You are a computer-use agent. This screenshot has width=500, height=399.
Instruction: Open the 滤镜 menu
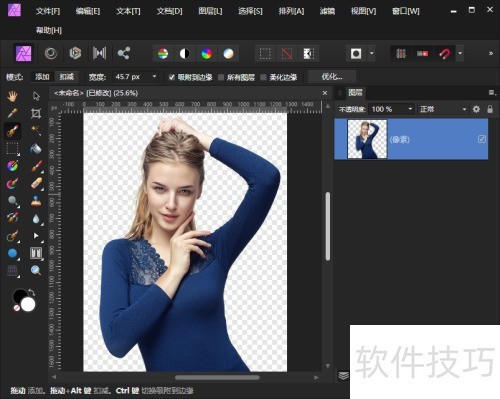point(327,11)
